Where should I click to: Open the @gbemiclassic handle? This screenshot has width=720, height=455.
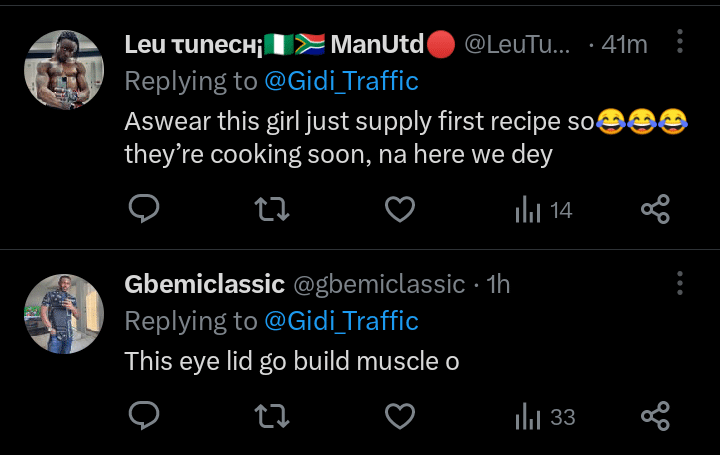[x=379, y=284]
